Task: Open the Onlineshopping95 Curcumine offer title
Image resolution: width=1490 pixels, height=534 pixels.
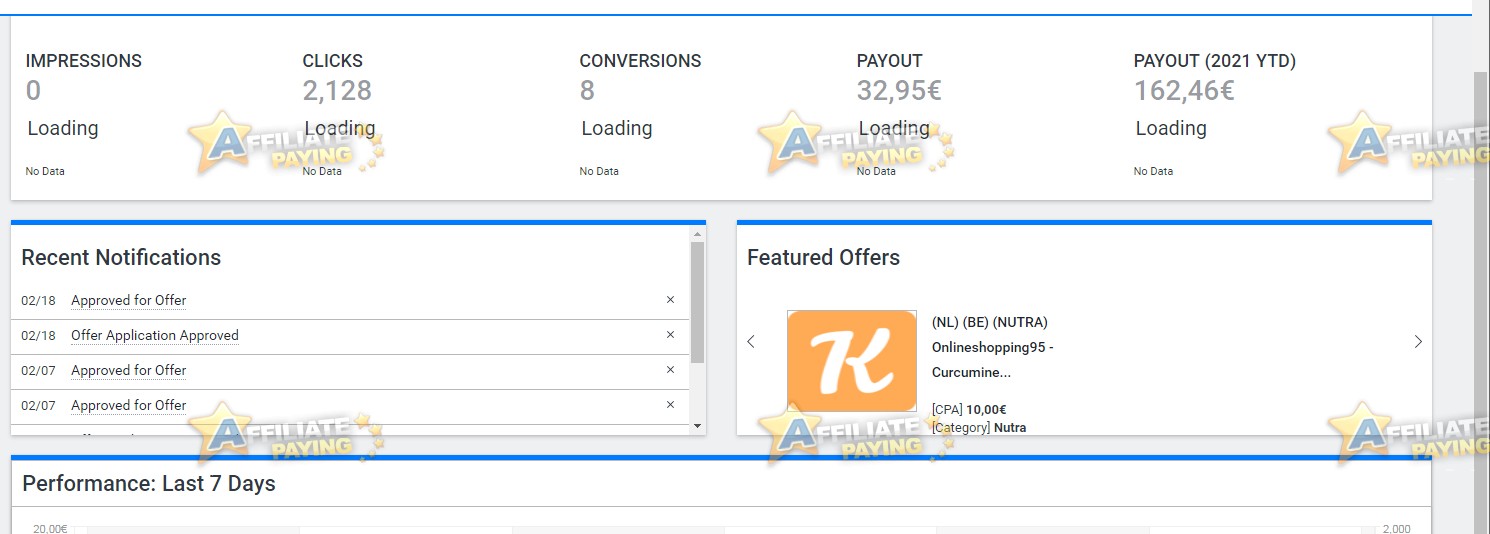Action: [992, 360]
